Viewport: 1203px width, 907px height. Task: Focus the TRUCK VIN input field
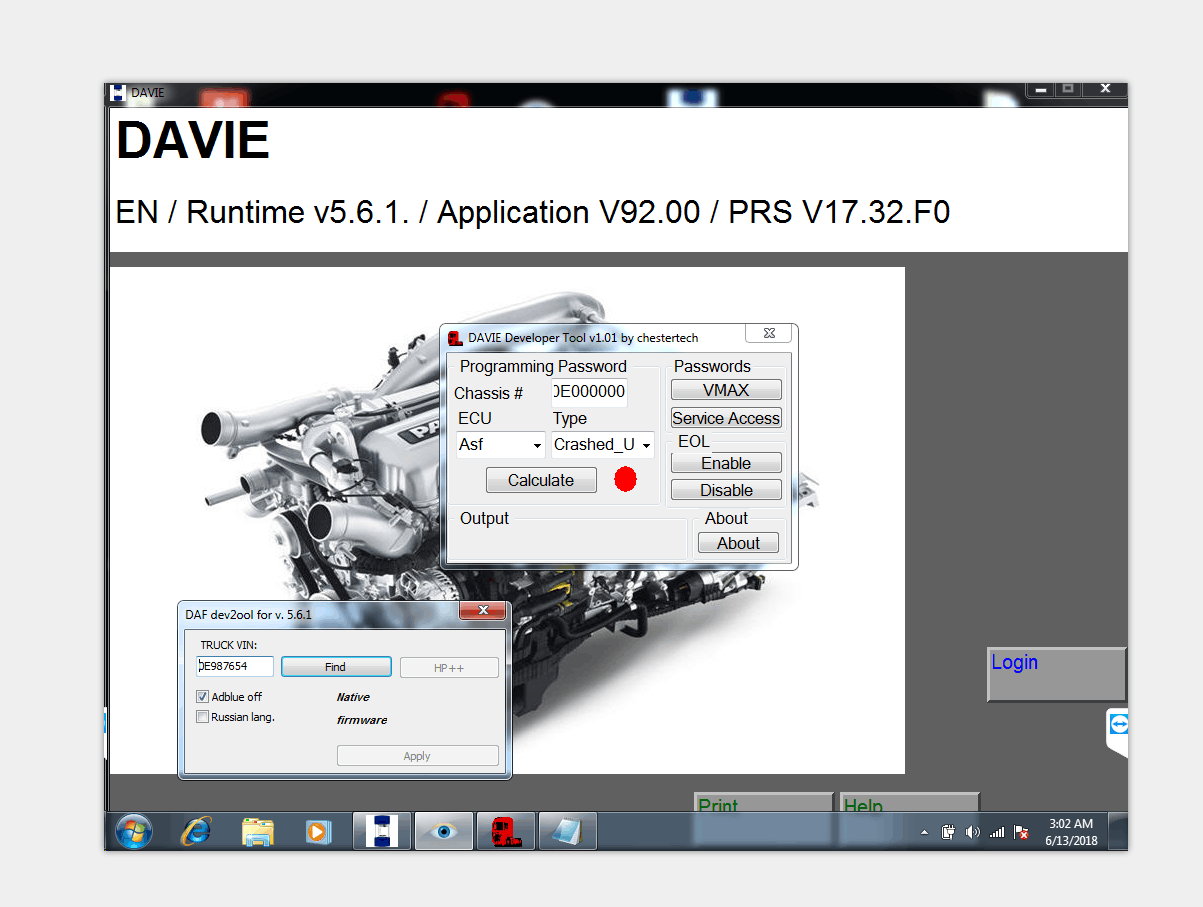pos(235,666)
